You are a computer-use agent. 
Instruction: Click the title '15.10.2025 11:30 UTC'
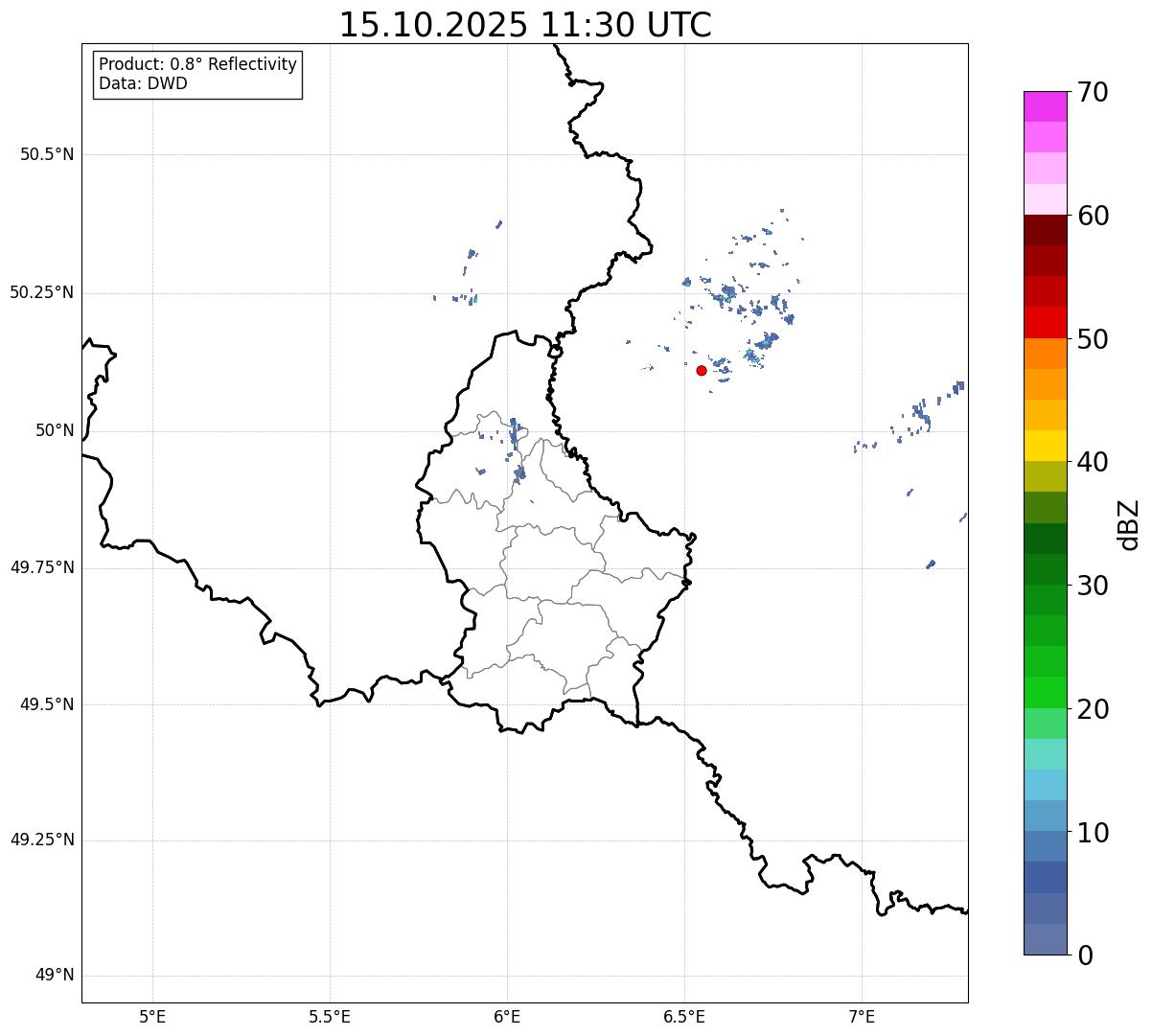525,25
